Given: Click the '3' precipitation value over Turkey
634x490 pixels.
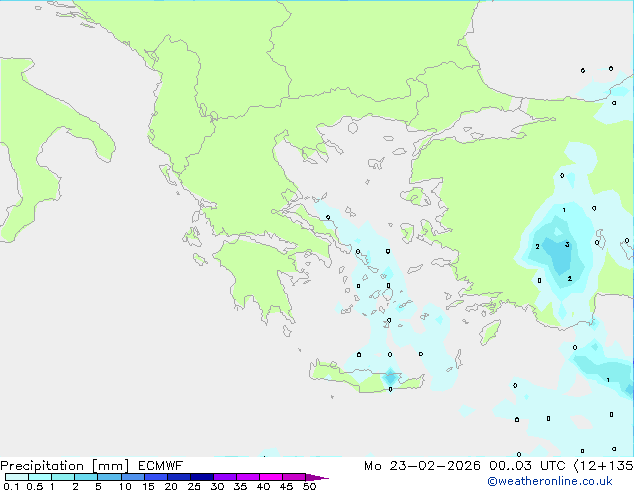Looking at the screenshot, I should tap(567, 245).
